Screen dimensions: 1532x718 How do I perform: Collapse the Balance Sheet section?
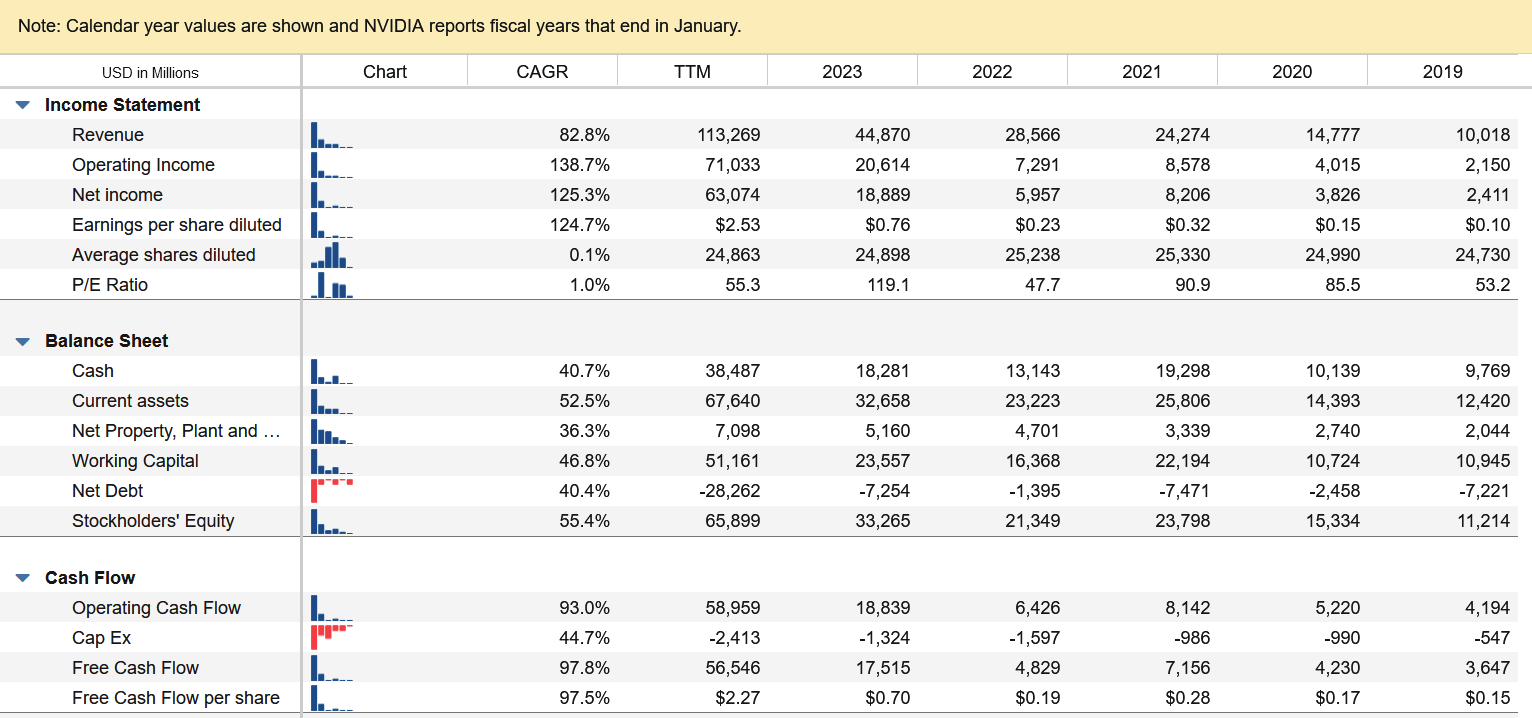coord(24,341)
